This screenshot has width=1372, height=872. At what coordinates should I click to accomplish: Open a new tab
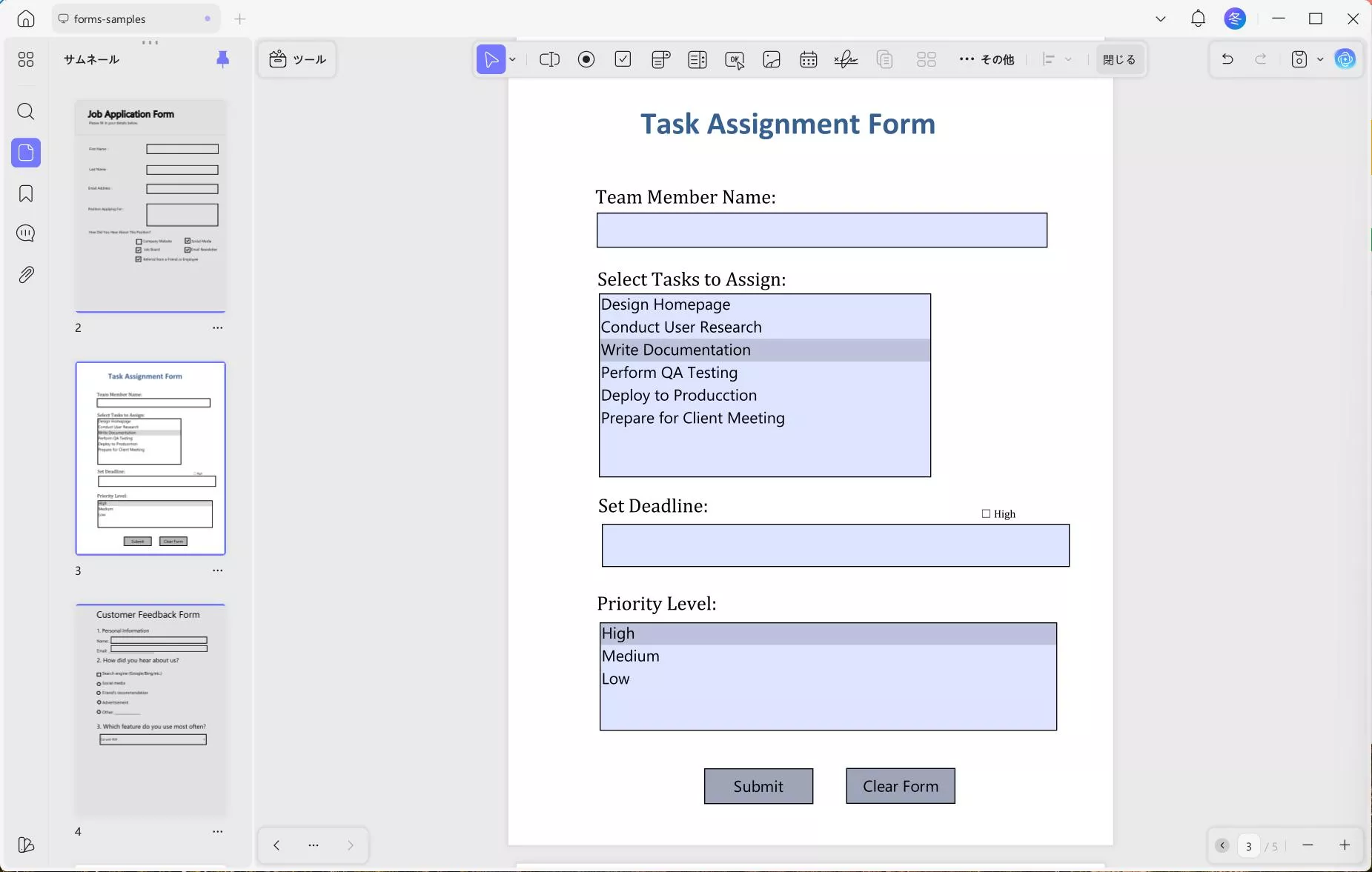click(x=239, y=19)
